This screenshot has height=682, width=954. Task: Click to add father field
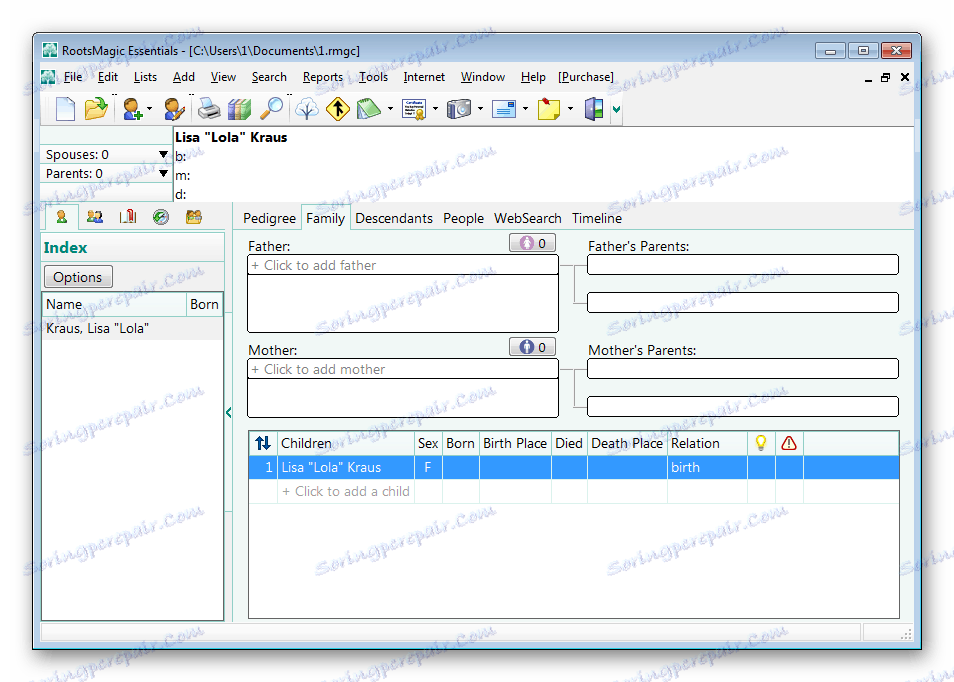pos(403,265)
